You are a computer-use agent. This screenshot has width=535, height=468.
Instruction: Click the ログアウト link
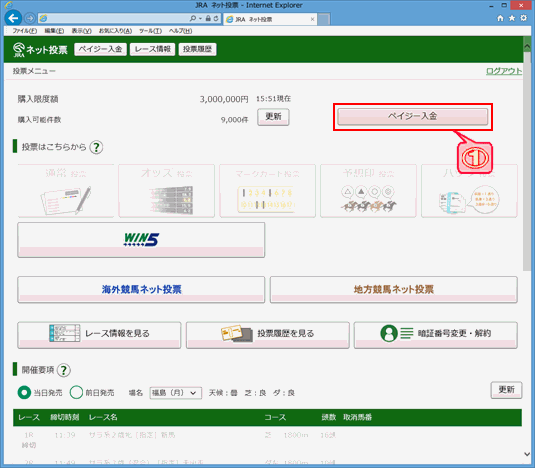click(x=504, y=71)
